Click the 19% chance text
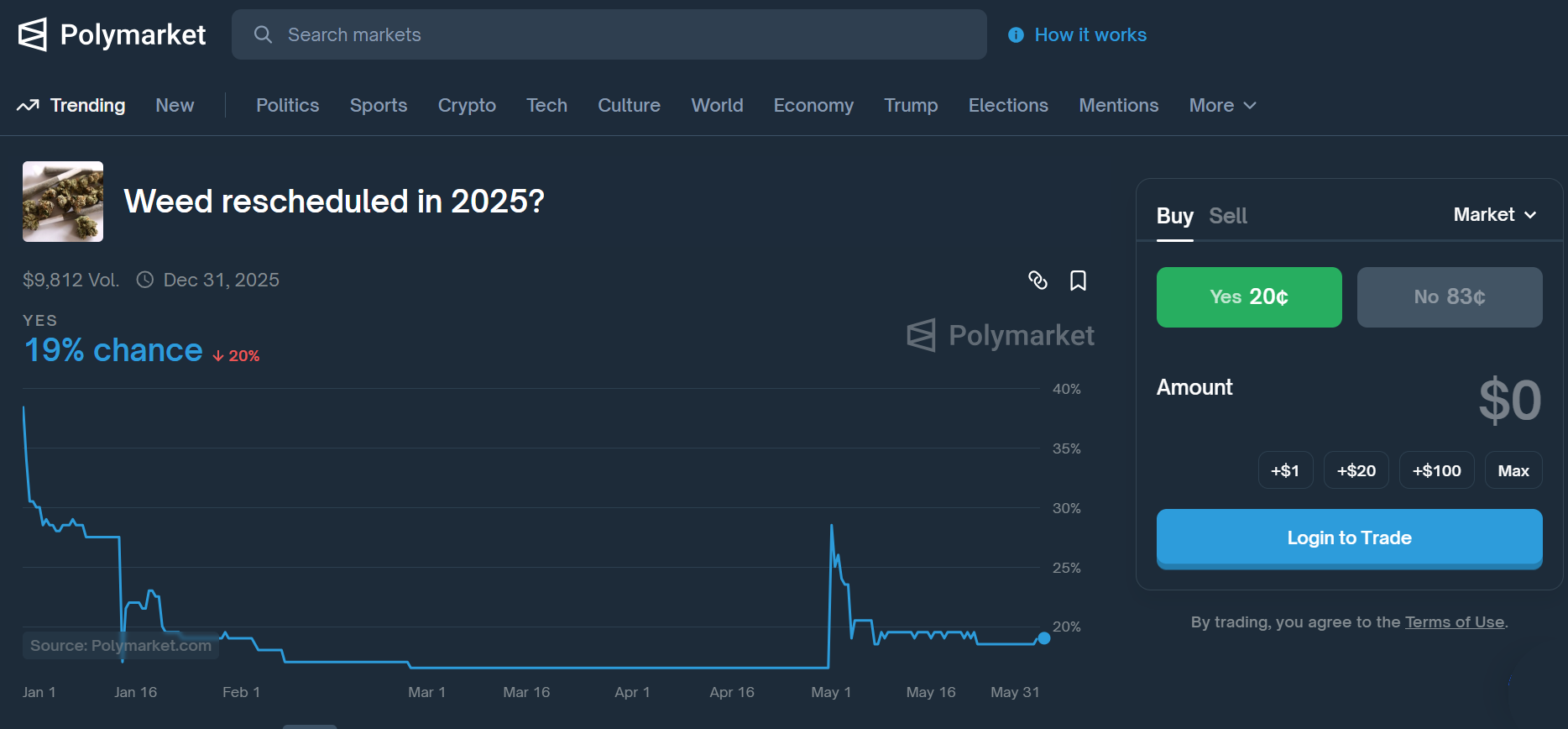Viewport: 1568px width, 729px height. (113, 350)
